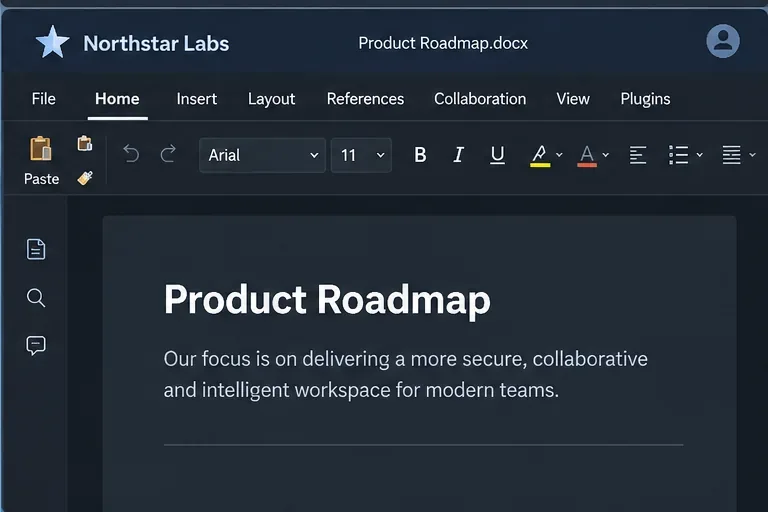Screen dimensions: 768x512
Task: Toggle underline formatting
Action: [x=497, y=155]
